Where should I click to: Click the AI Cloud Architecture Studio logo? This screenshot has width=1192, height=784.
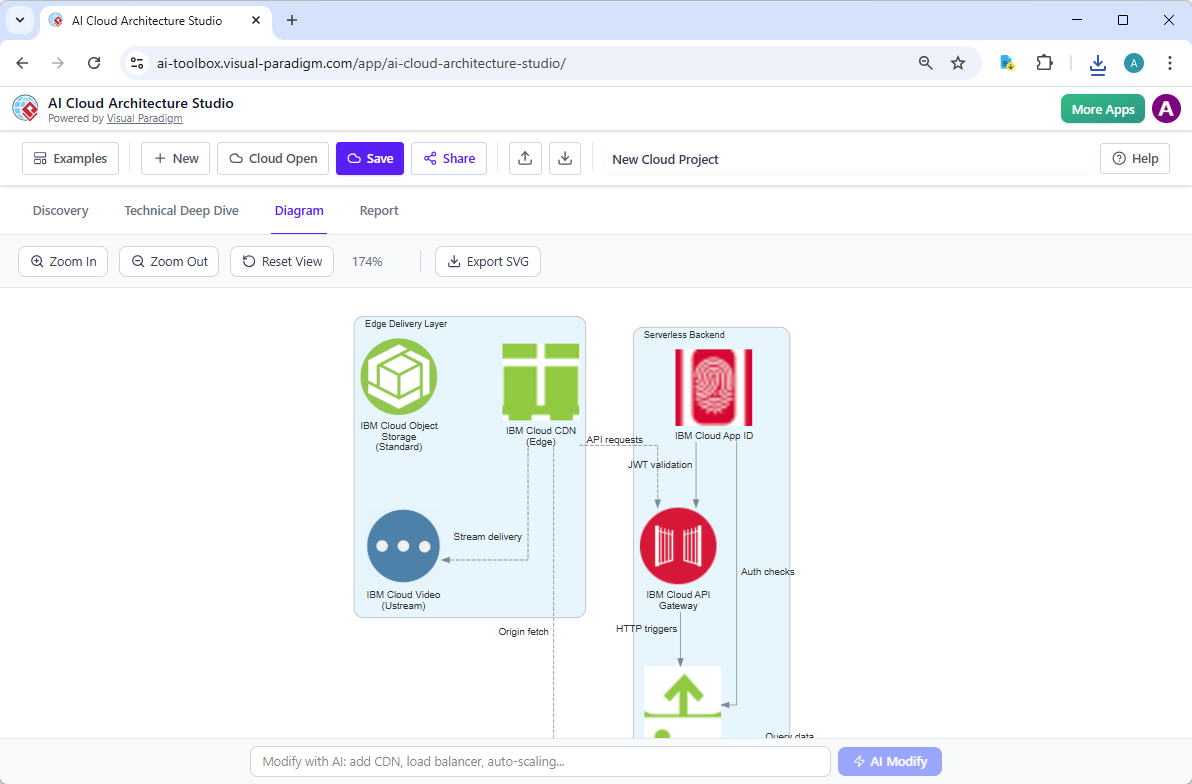(25, 108)
